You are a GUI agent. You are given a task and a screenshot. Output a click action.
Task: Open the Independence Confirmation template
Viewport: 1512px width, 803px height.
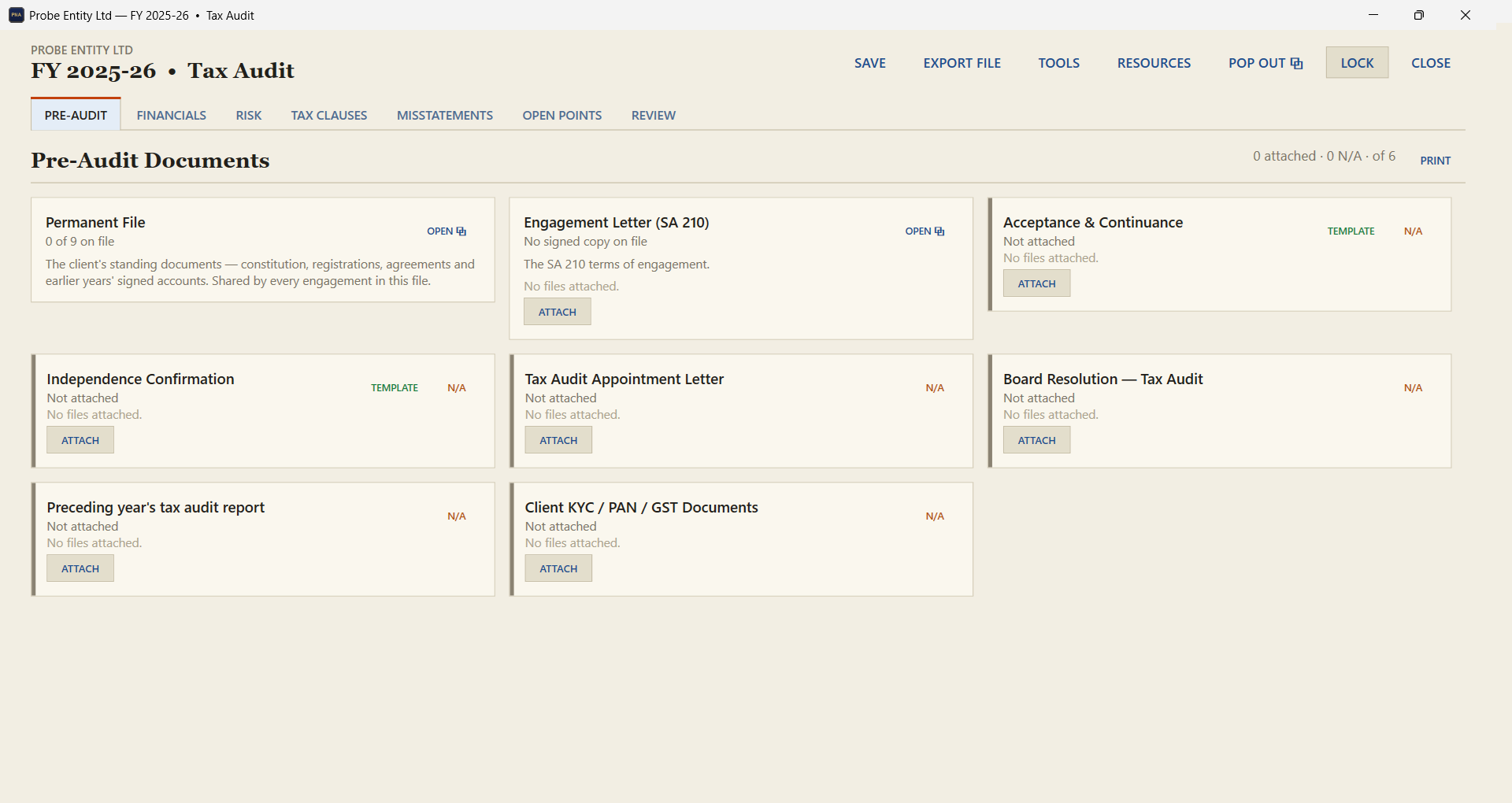tap(395, 388)
